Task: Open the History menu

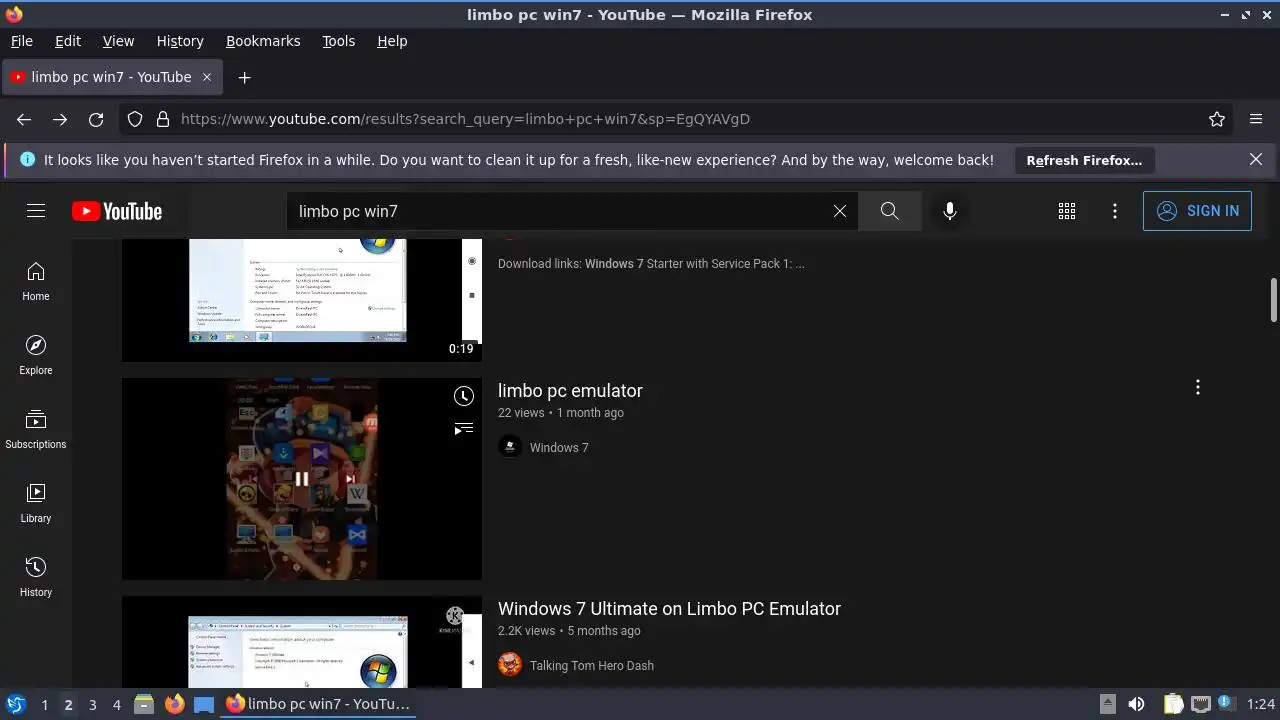Action: click(180, 41)
